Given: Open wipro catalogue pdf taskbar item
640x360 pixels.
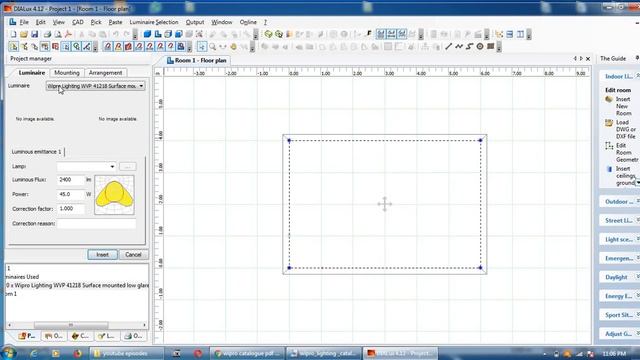Looking at the screenshot, I should (248, 353).
